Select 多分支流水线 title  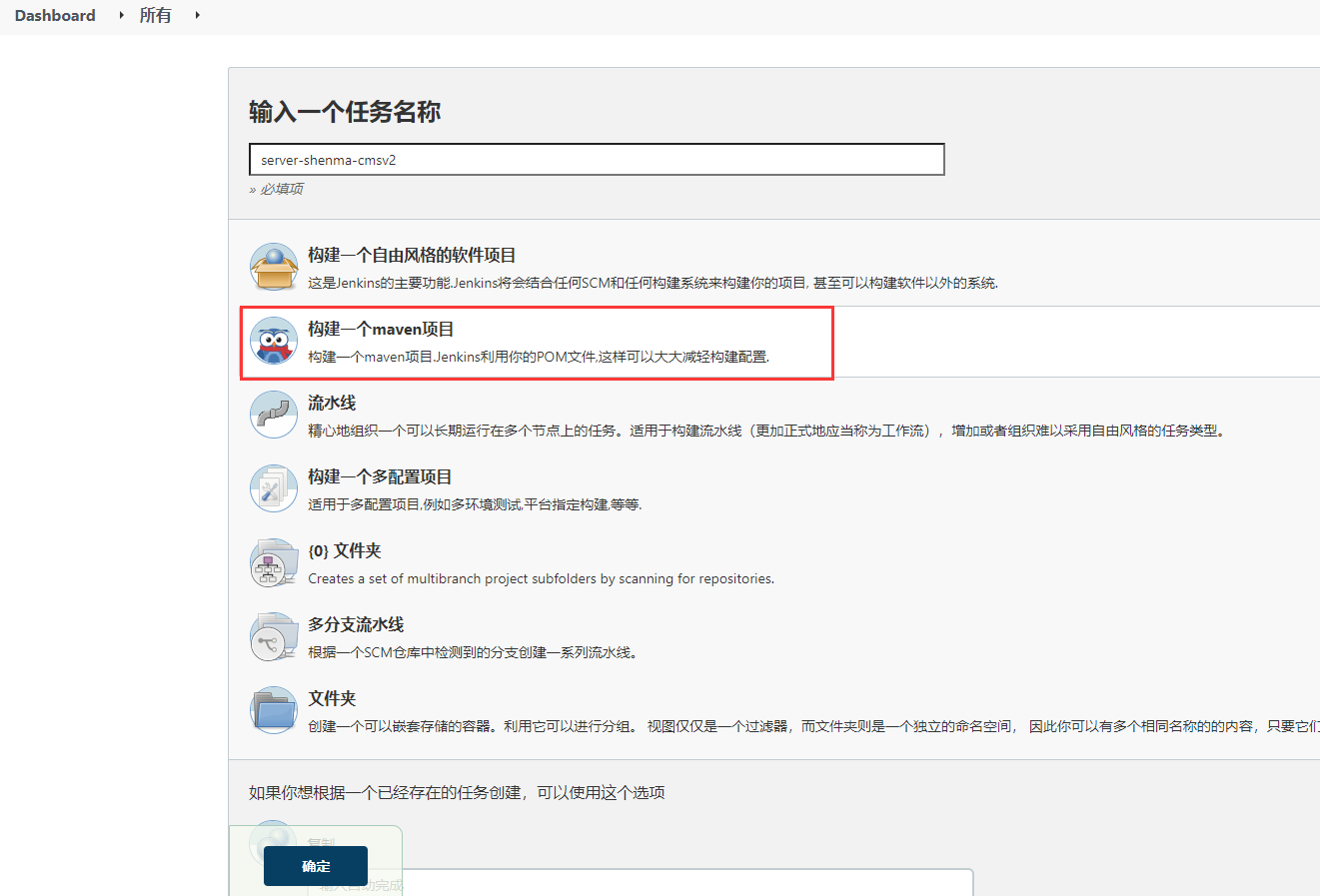click(x=356, y=624)
